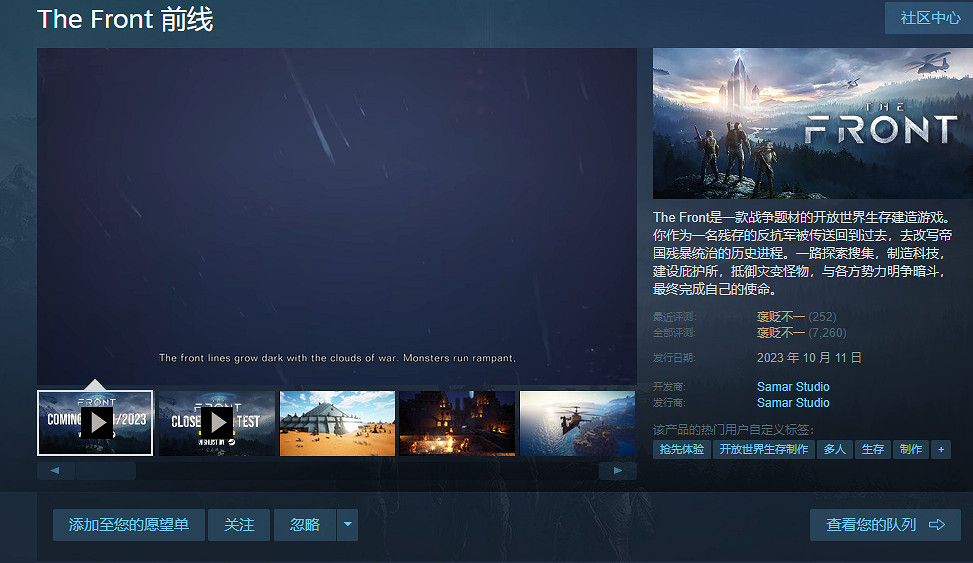Image resolution: width=973 pixels, height=563 pixels.
Task: Click the 忽略 (Ignore) button
Action: click(x=305, y=525)
